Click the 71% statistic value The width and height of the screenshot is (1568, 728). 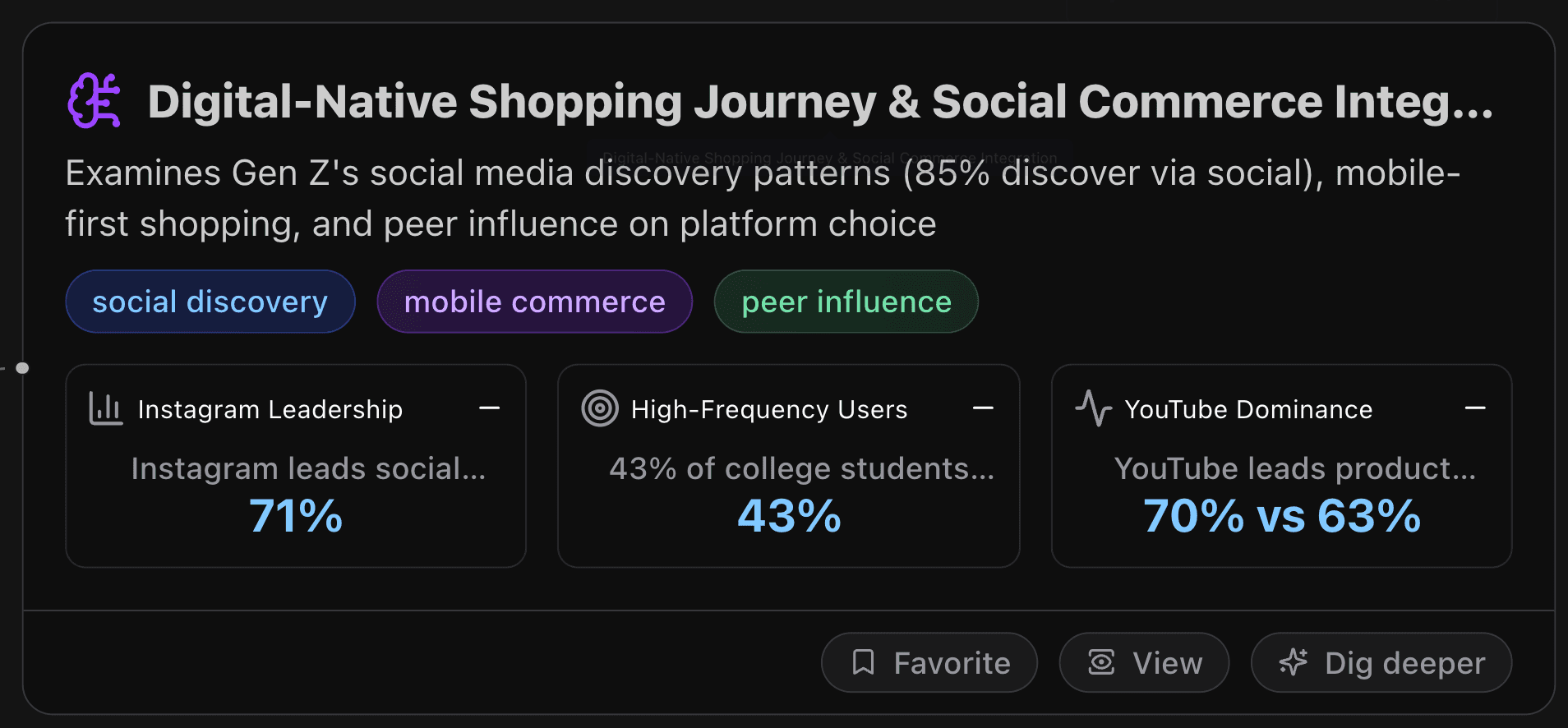[x=296, y=516]
